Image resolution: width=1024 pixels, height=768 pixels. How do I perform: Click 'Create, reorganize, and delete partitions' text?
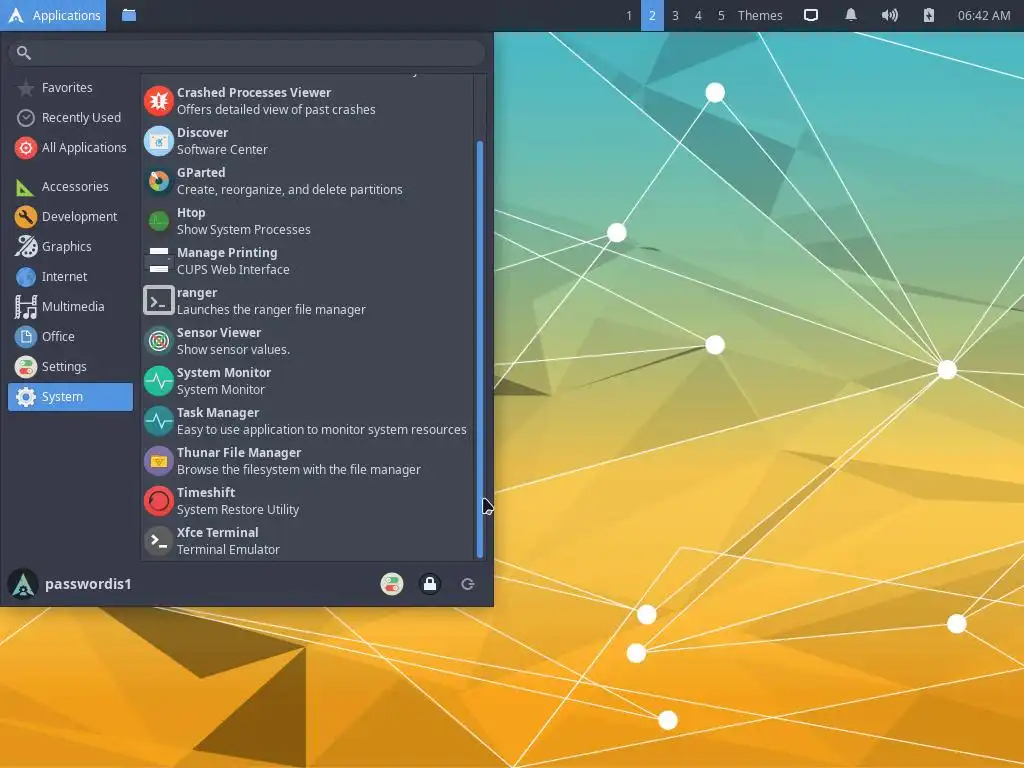click(290, 189)
